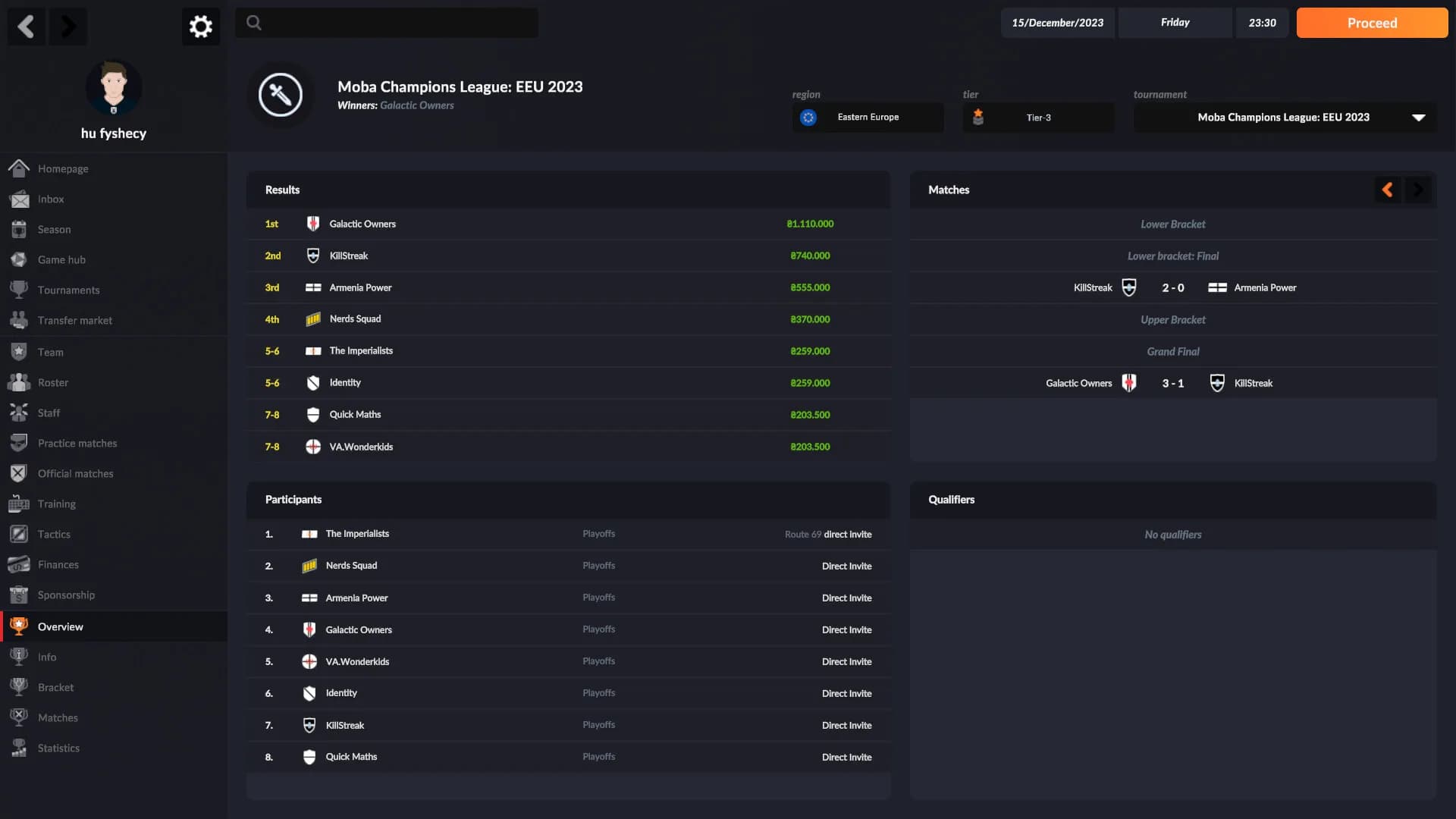Image resolution: width=1456 pixels, height=819 pixels.
Task: Open the Matches sidebar menu item
Action: pyautogui.click(x=114, y=717)
